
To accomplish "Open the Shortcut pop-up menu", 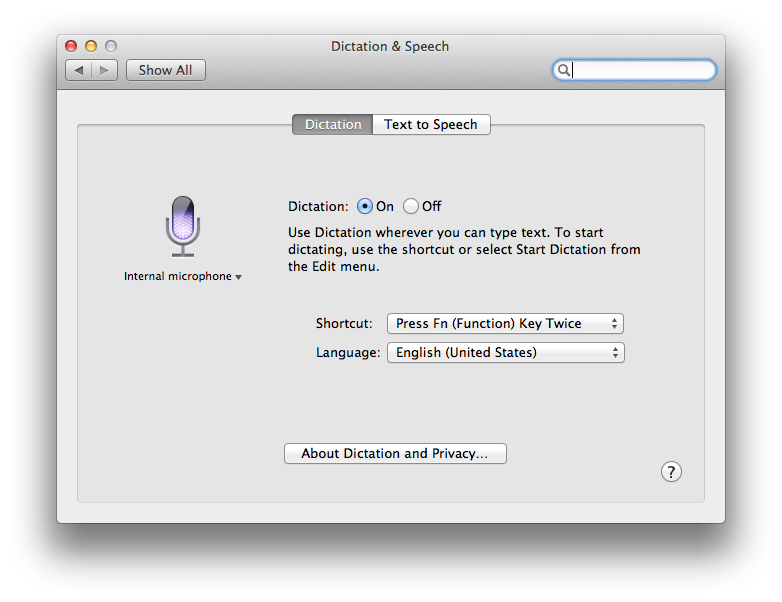I will pos(505,323).
